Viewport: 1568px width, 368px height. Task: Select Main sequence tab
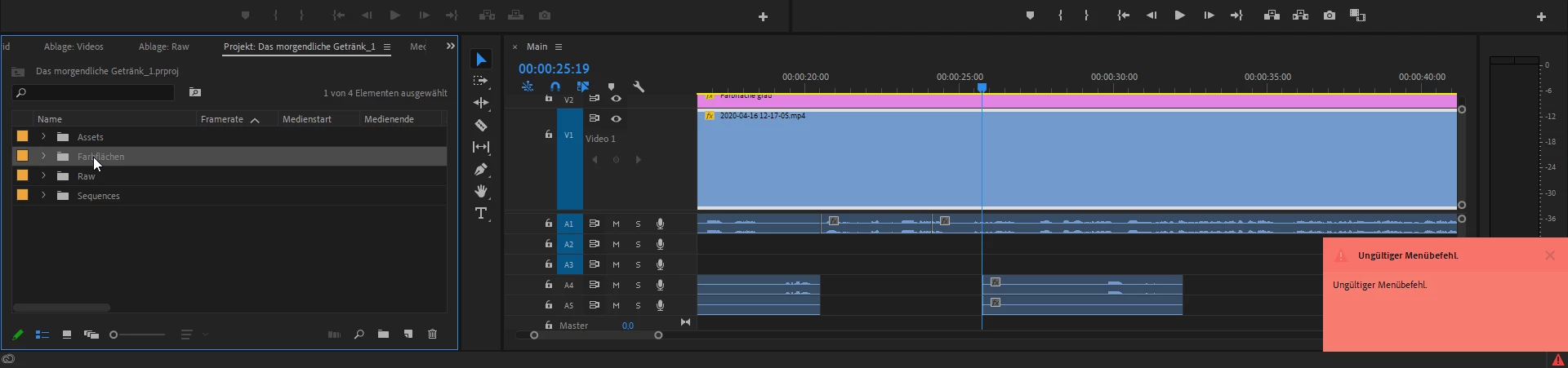[x=537, y=47]
